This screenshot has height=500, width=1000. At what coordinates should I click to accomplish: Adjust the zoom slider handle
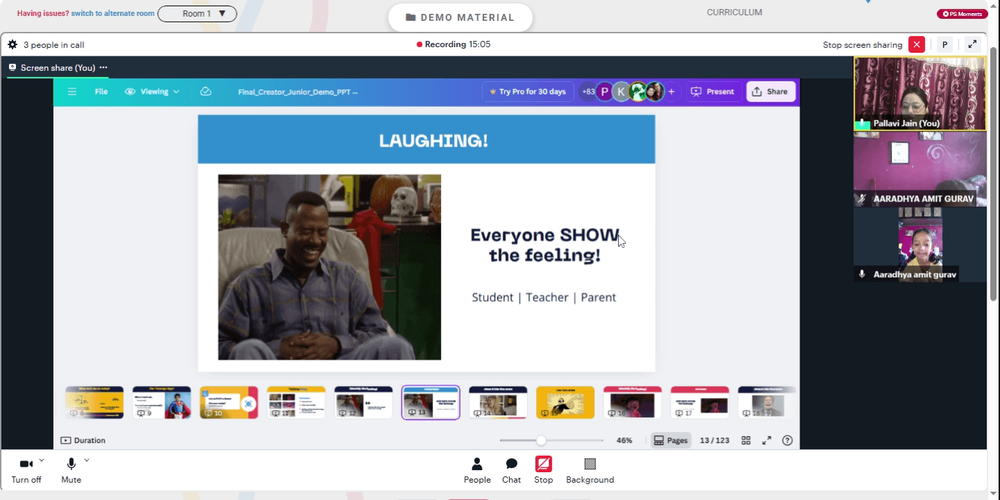click(541, 440)
